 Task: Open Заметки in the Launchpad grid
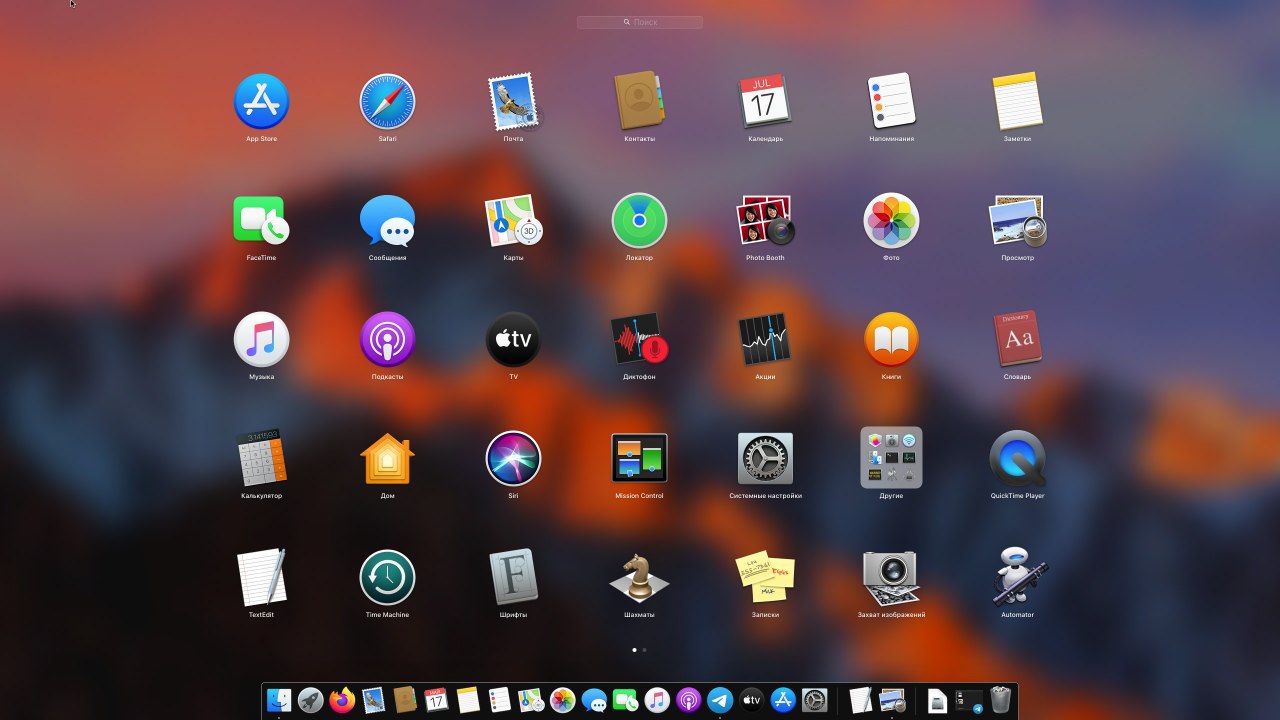coord(1017,102)
